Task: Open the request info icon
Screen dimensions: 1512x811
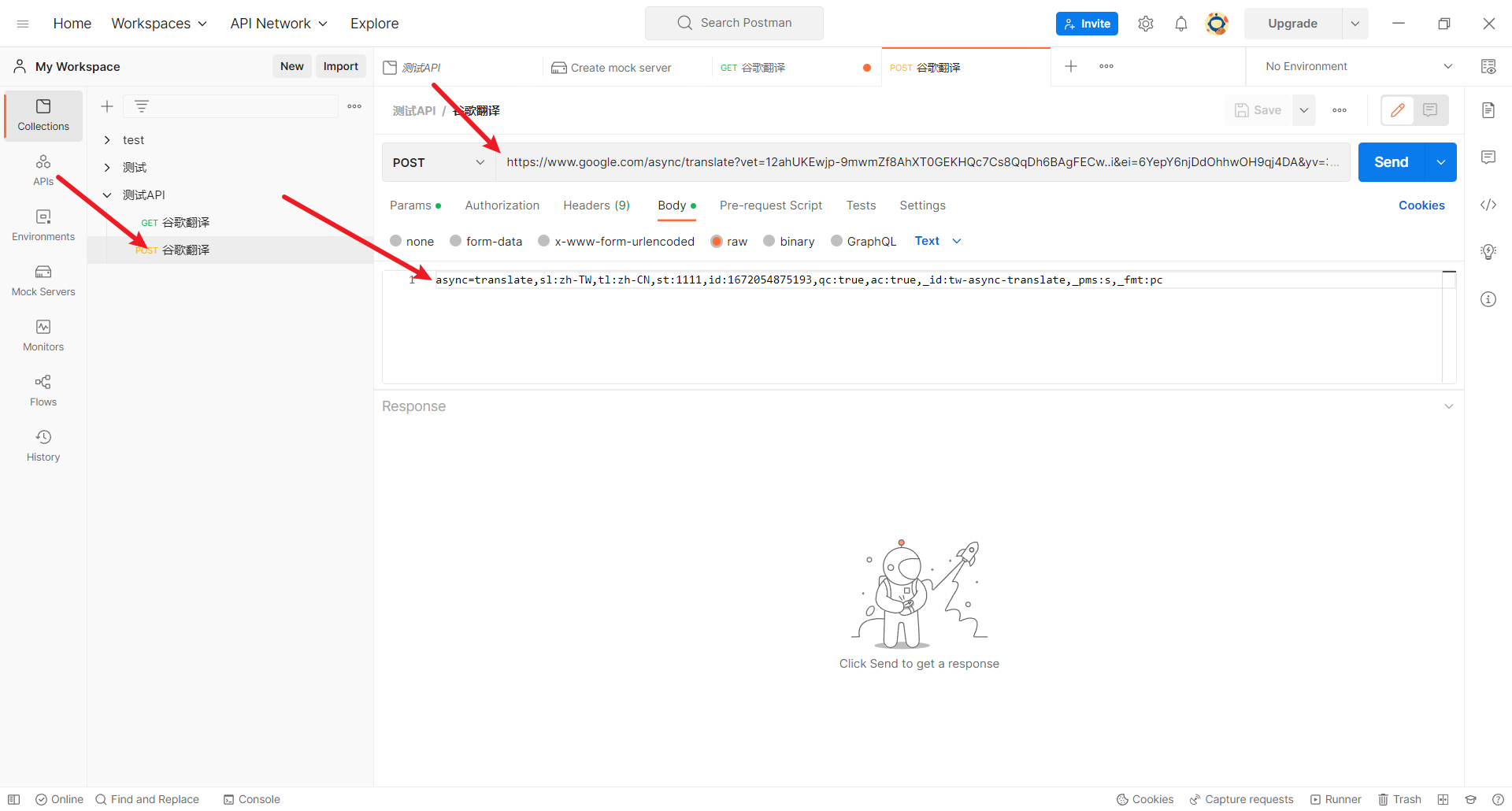Action: [1488, 299]
